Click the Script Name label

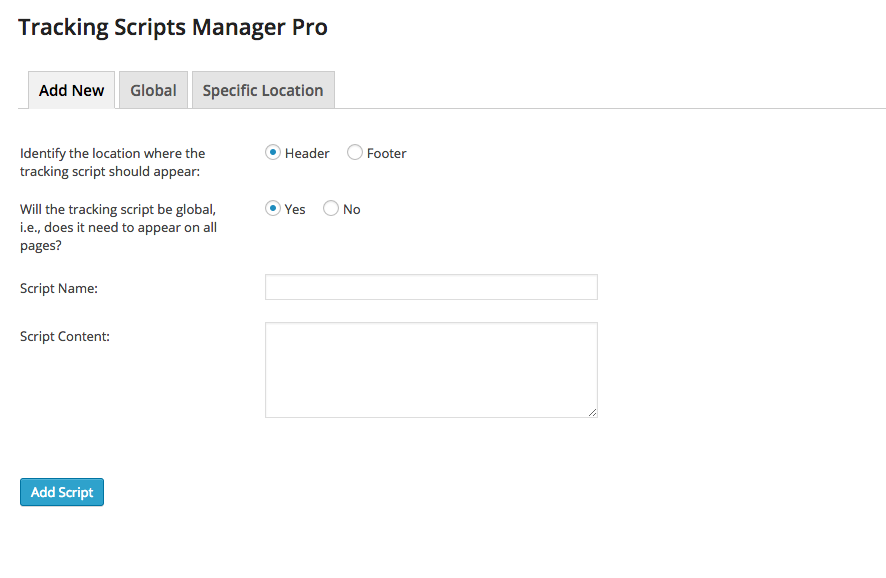[59, 289]
